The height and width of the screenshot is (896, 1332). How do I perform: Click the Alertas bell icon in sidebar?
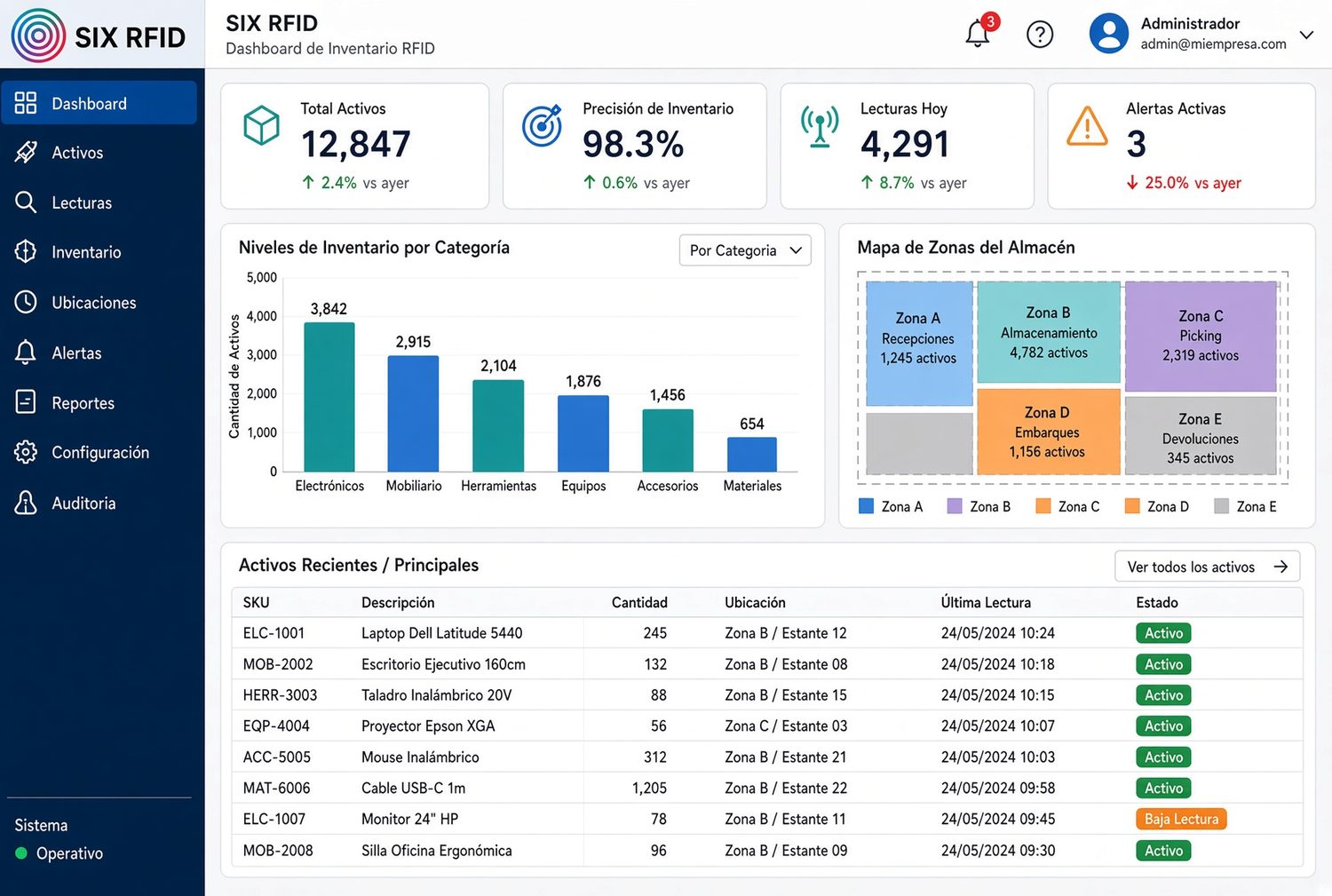(26, 353)
